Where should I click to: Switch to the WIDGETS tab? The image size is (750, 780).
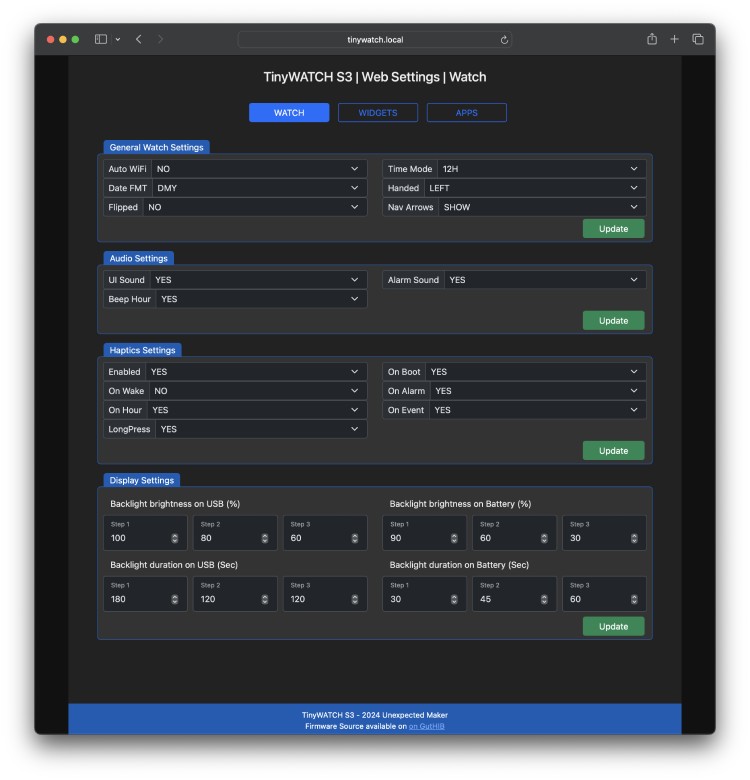click(378, 113)
